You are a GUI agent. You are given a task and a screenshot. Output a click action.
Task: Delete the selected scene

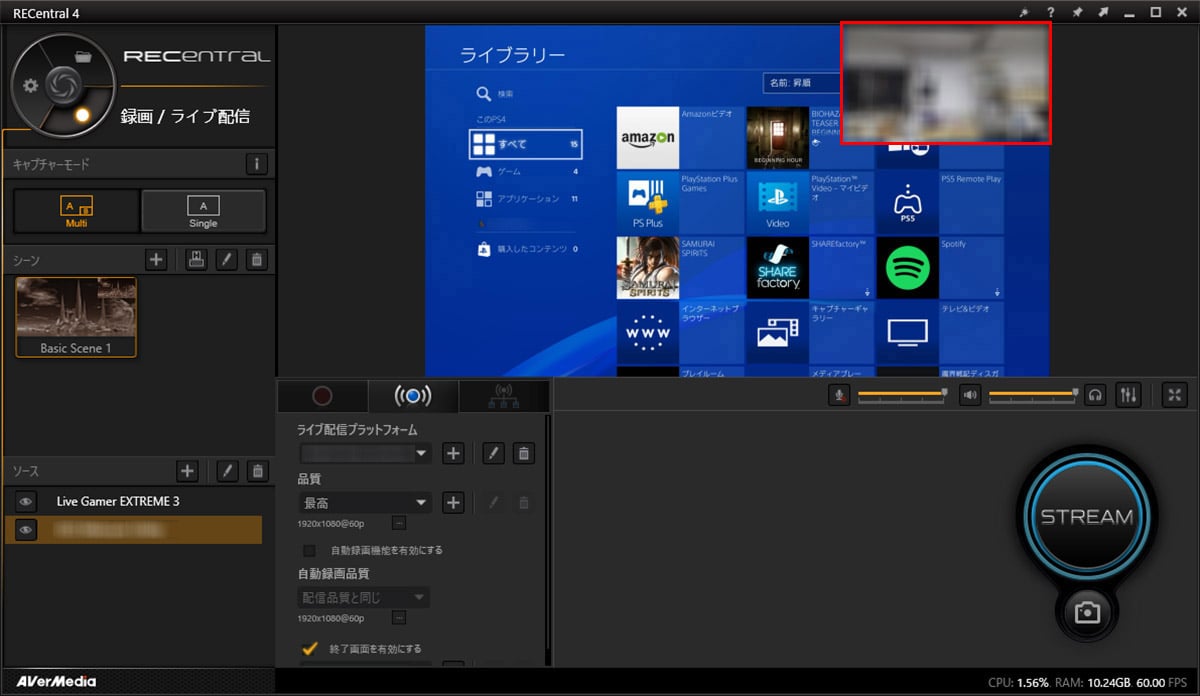coord(257,260)
